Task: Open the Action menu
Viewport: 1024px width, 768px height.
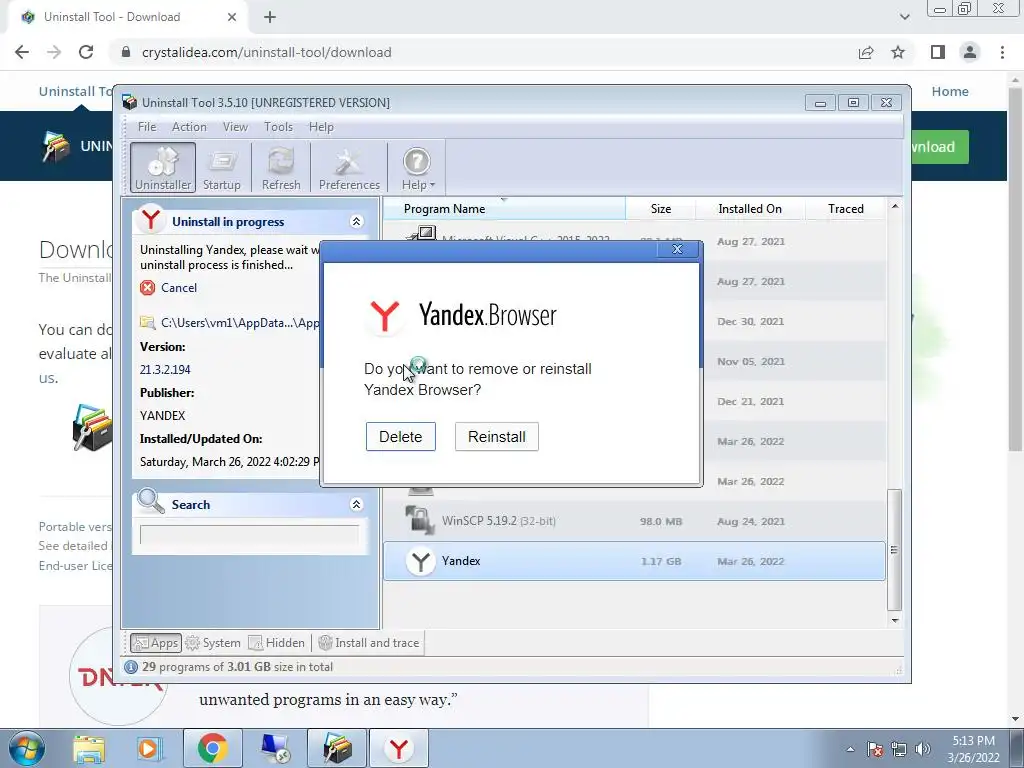Action: (x=189, y=127)
